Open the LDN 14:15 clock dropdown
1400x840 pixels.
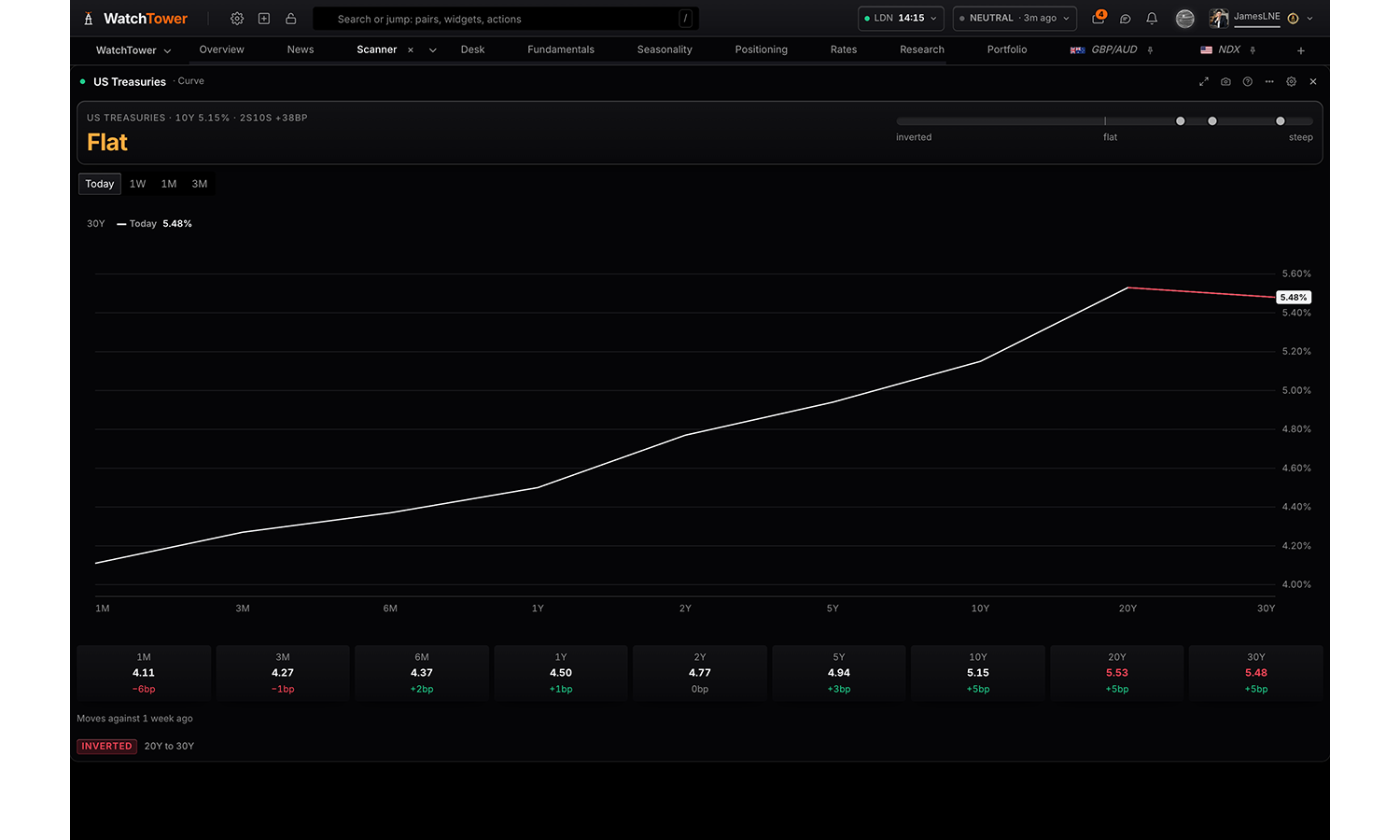click(901, 19)
